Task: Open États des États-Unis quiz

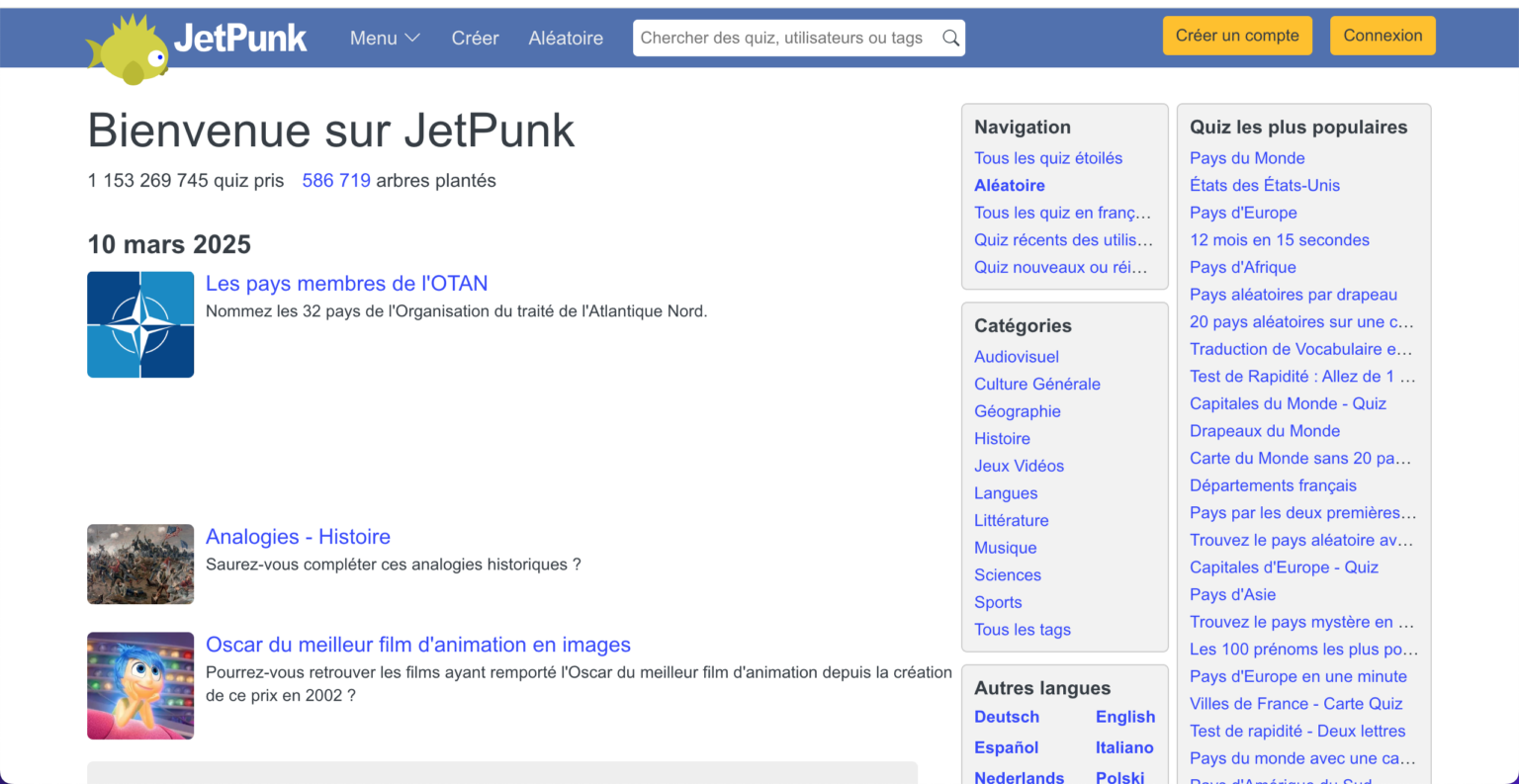Action: [1265, 185]
